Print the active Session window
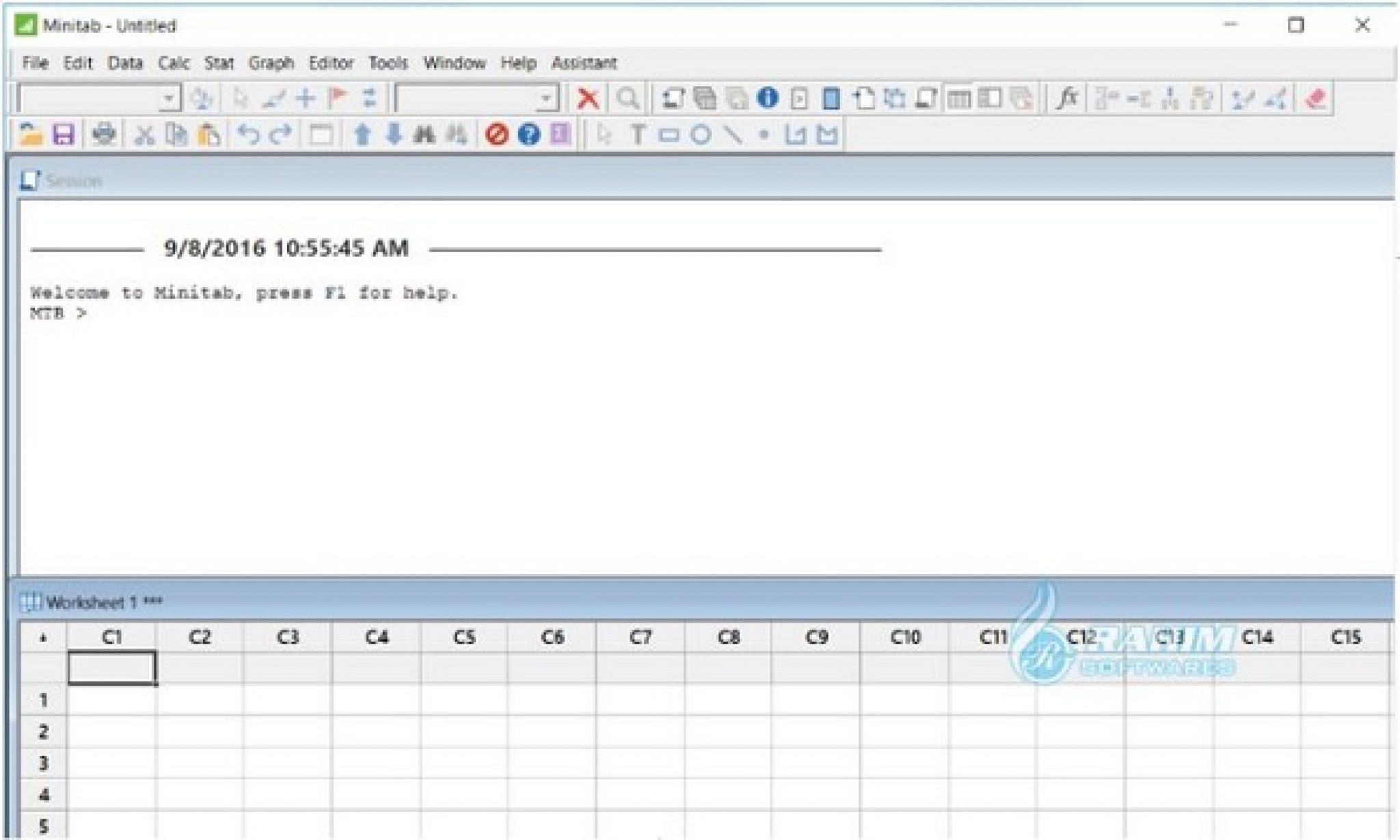 pyautogui.click(x=103, y=135)
